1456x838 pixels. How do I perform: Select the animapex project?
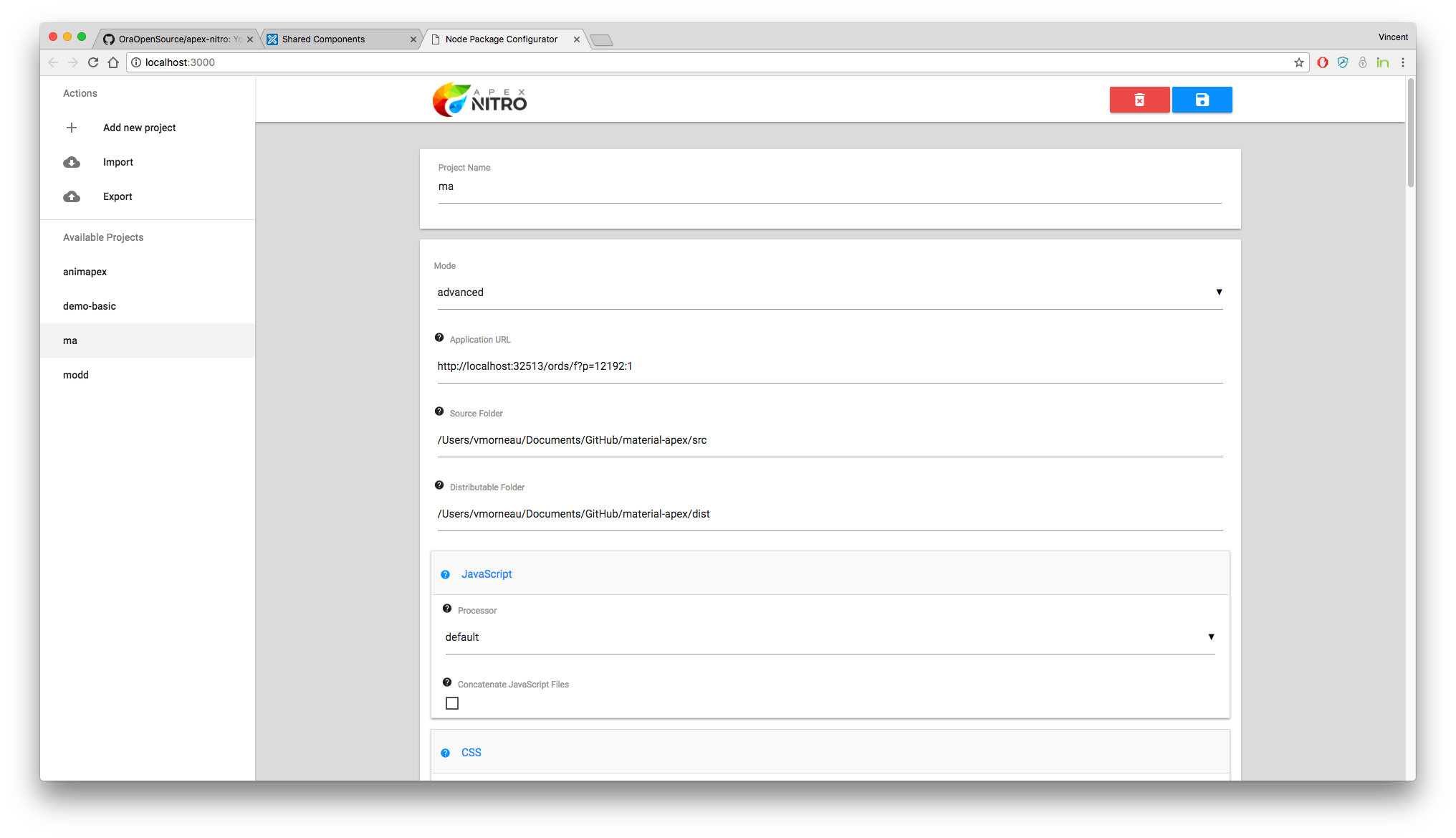pos(85,272)
